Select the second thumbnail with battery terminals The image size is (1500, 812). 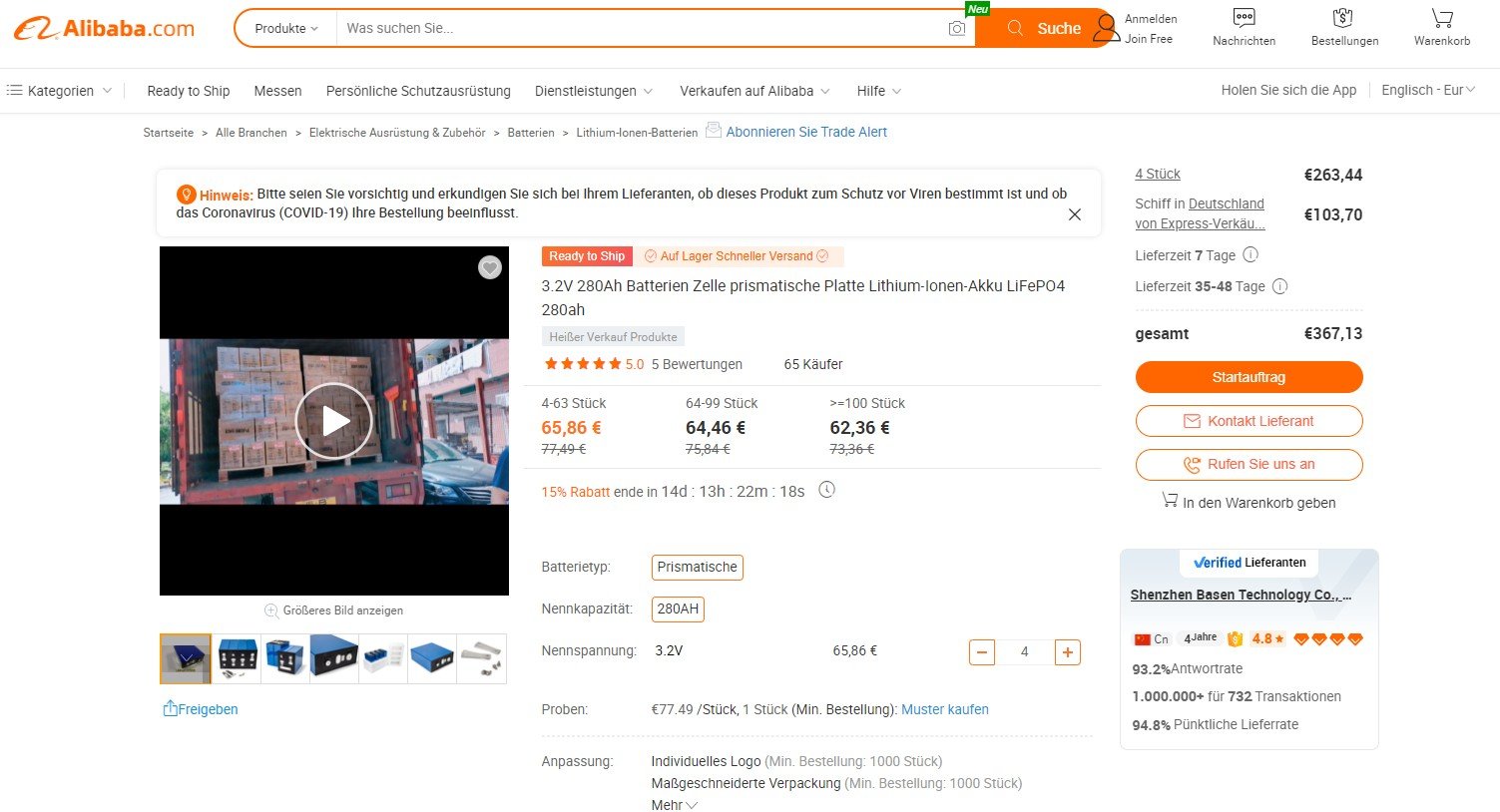pyautogui.click(x=237, y=658)
